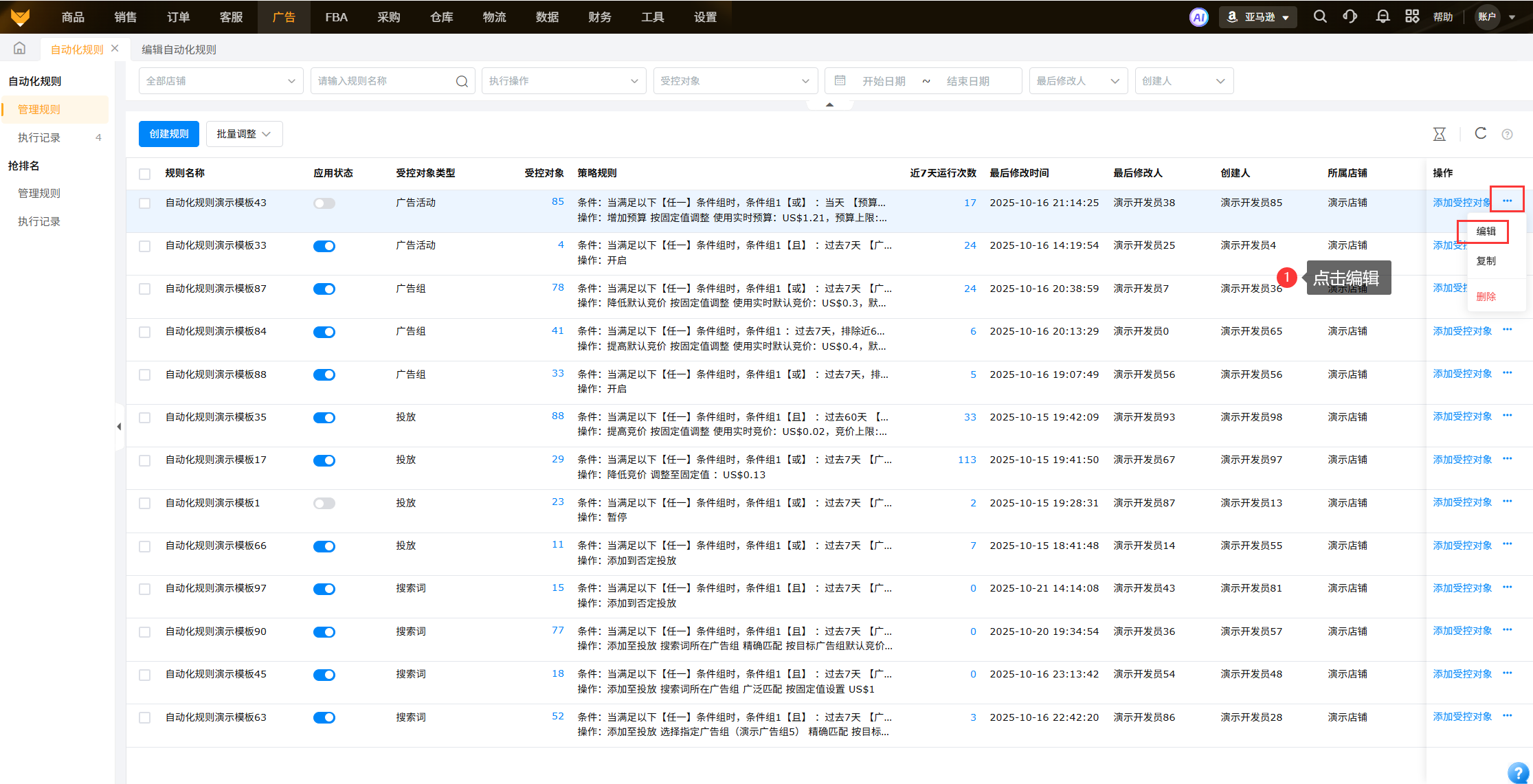Click the home icon tab

(x=20, y=49)
